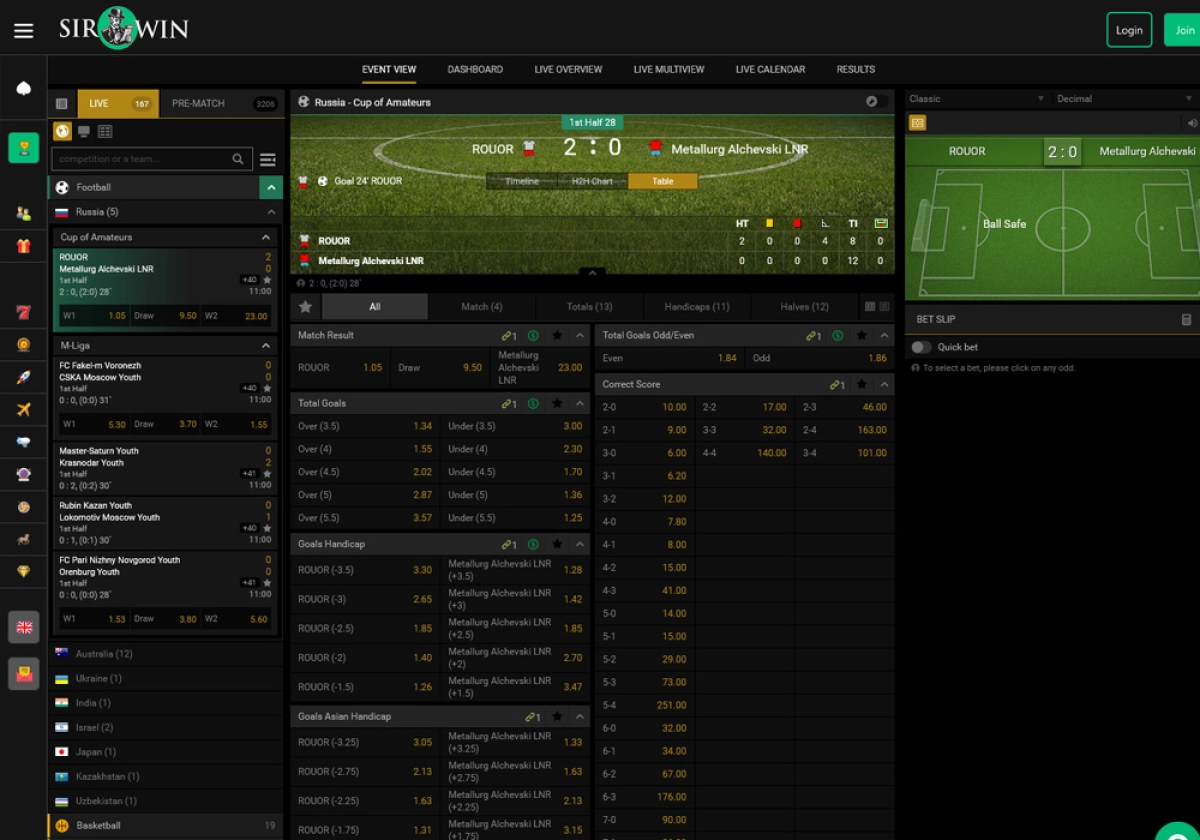This screenshot has height=840, width=1200.
Task: Bet on ROUOR at 1.05 in Match Result
Action: (x=340, y=368)
